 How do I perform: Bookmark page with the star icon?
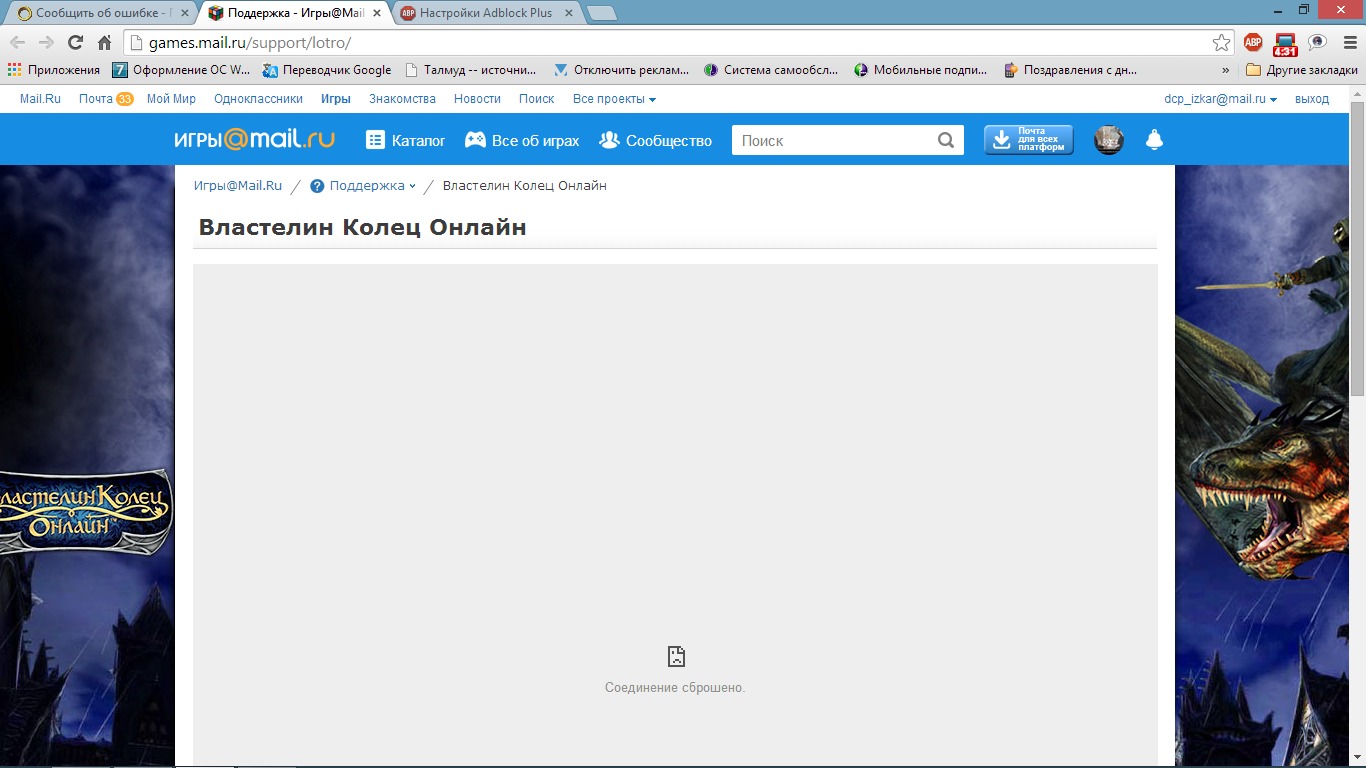pyautogui.click(x=1221, y=43)
